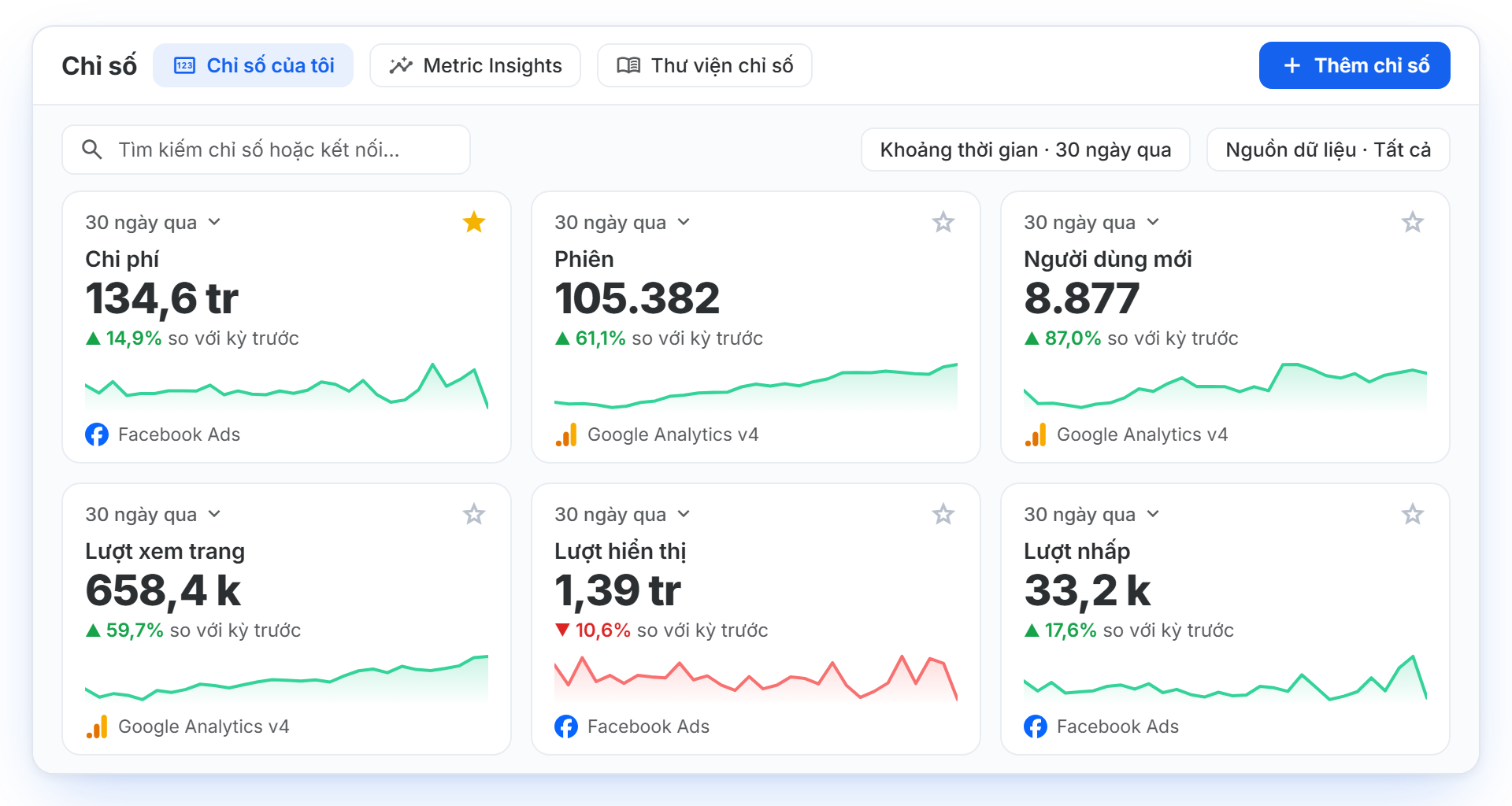
Task: Click the search magnifier icon
Action: click(92, 150)
